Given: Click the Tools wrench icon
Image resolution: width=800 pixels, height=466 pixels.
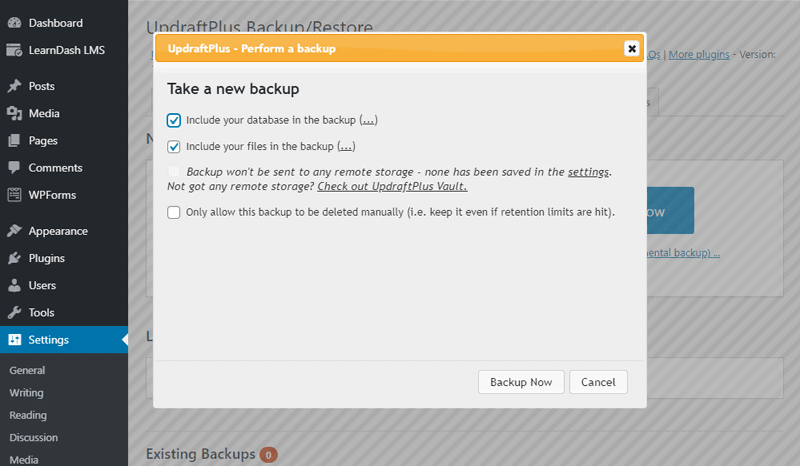Looking at the screenshot, I should 14,312.
